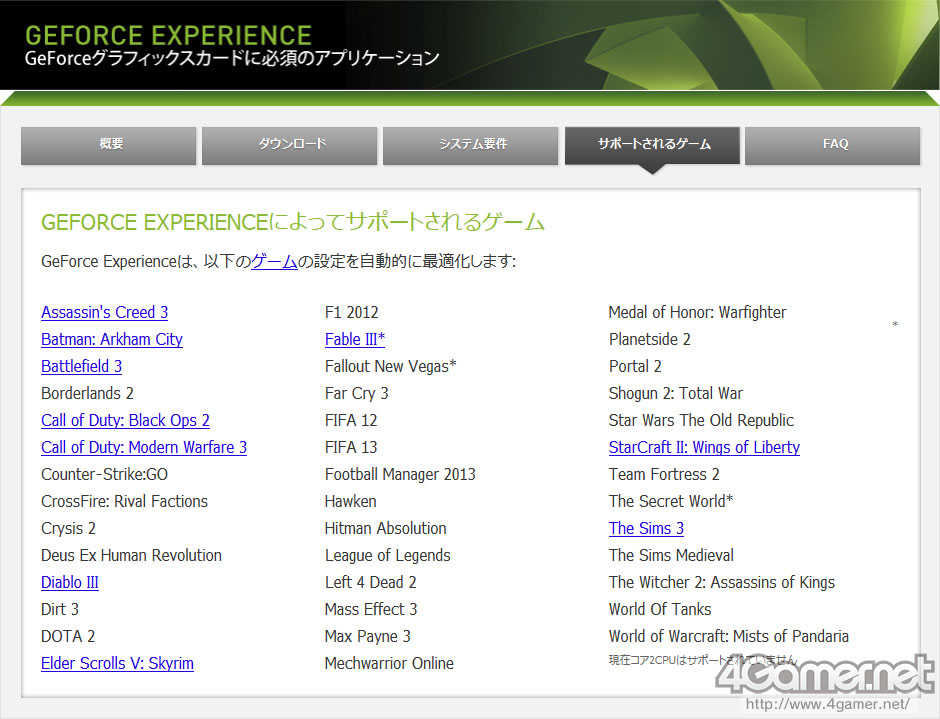This screenshot has height=719, width=940.
Task: Click The Secret World* text
Action: click(671, 501)
